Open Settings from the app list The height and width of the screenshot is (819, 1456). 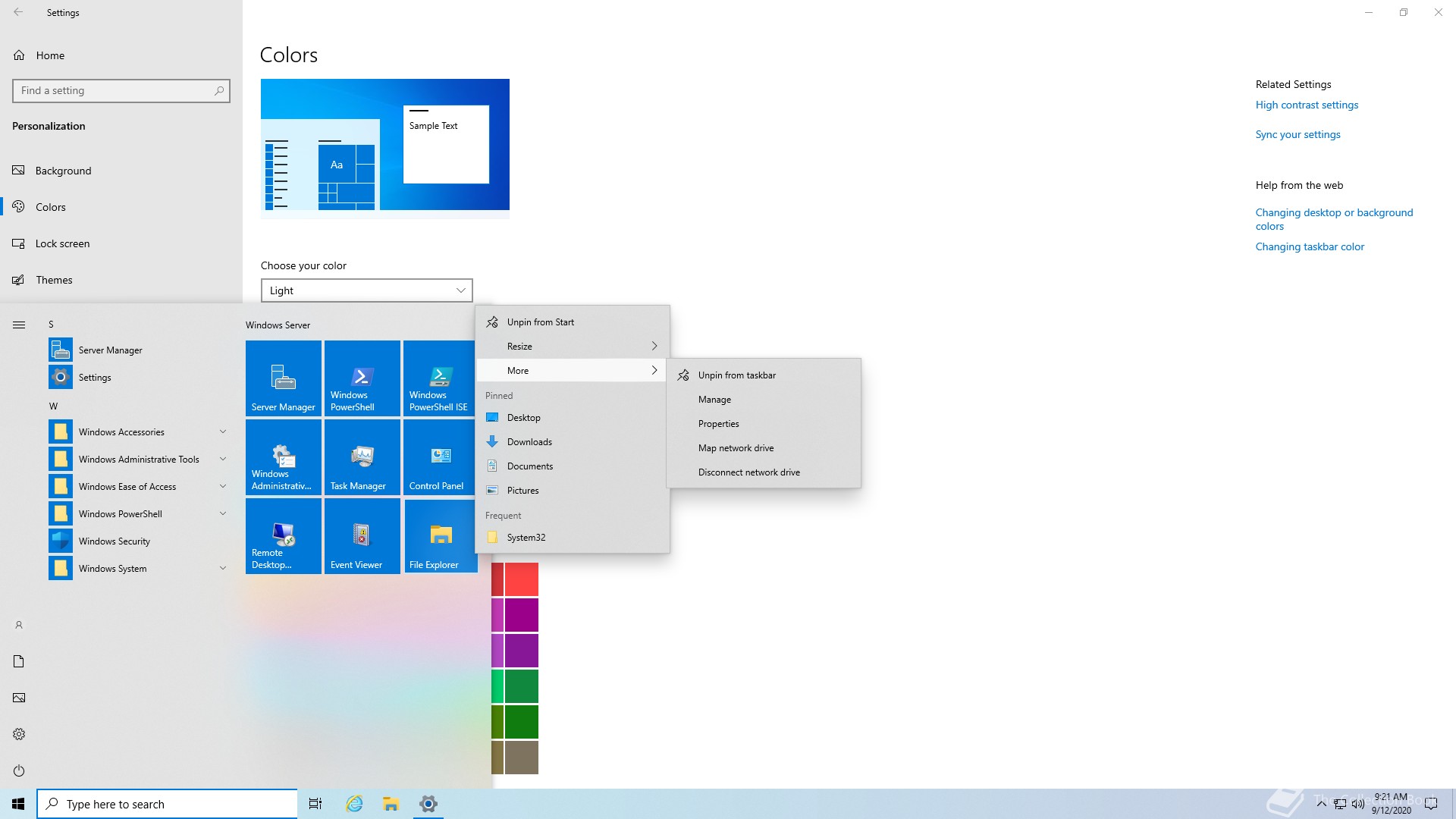(140, 377)
